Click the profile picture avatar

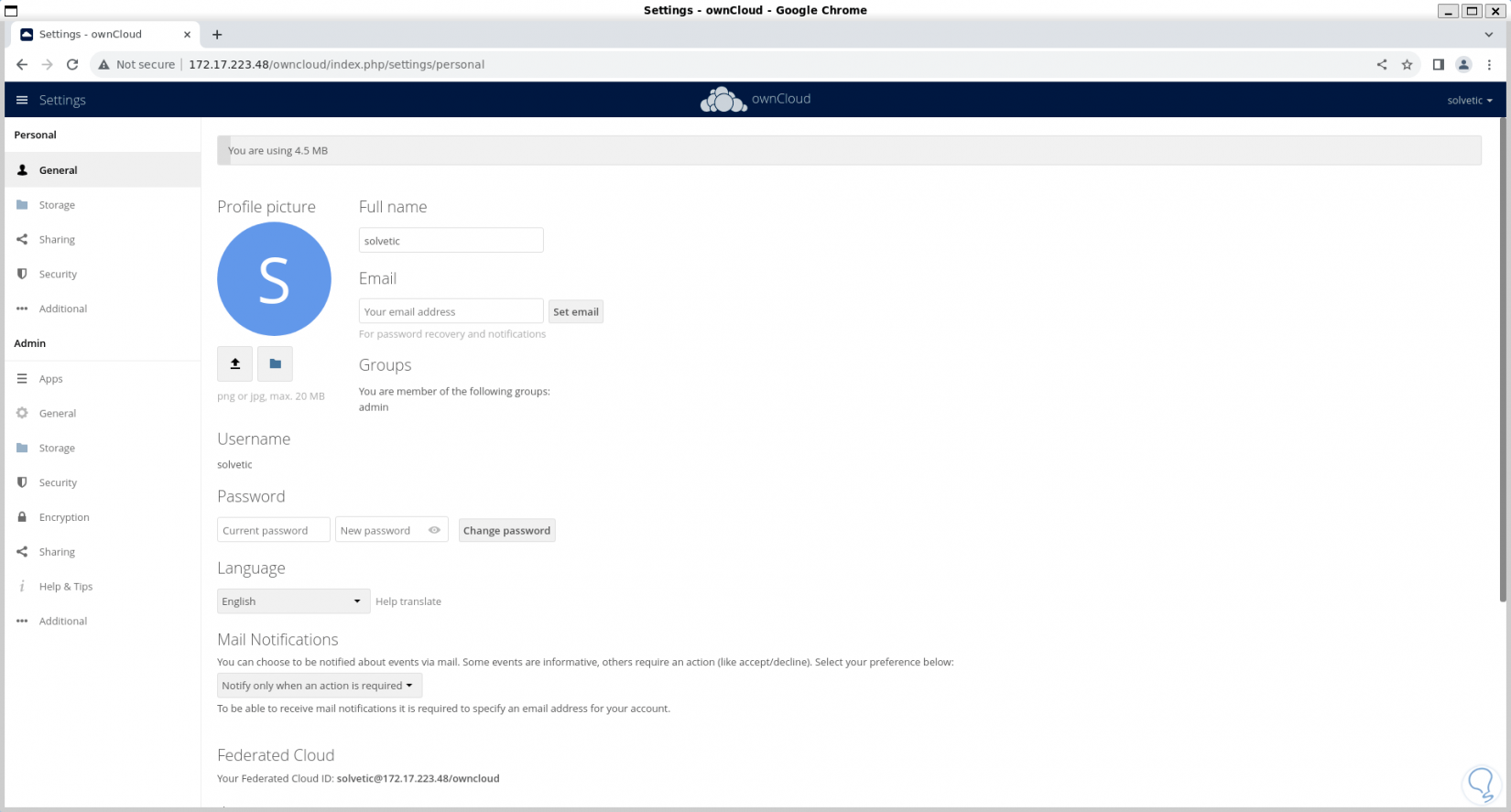coord(274,279)
